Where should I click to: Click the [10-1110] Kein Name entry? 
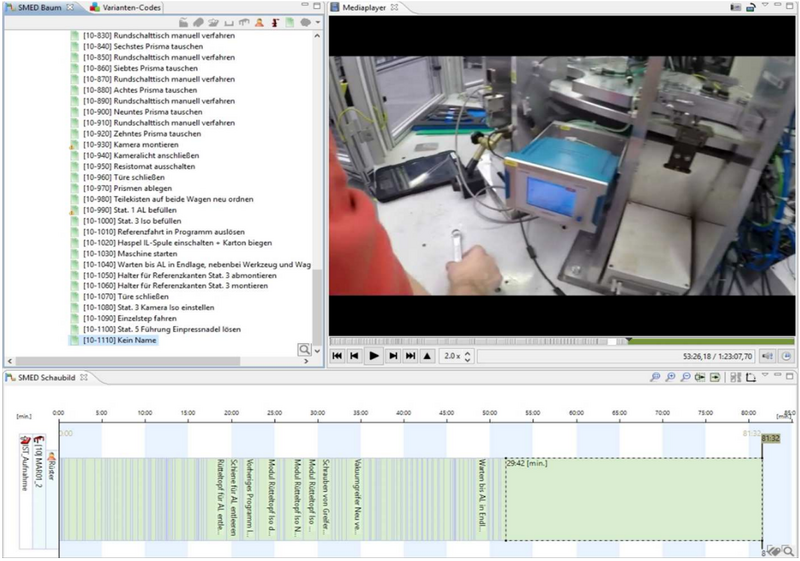(x=121, y=340)
